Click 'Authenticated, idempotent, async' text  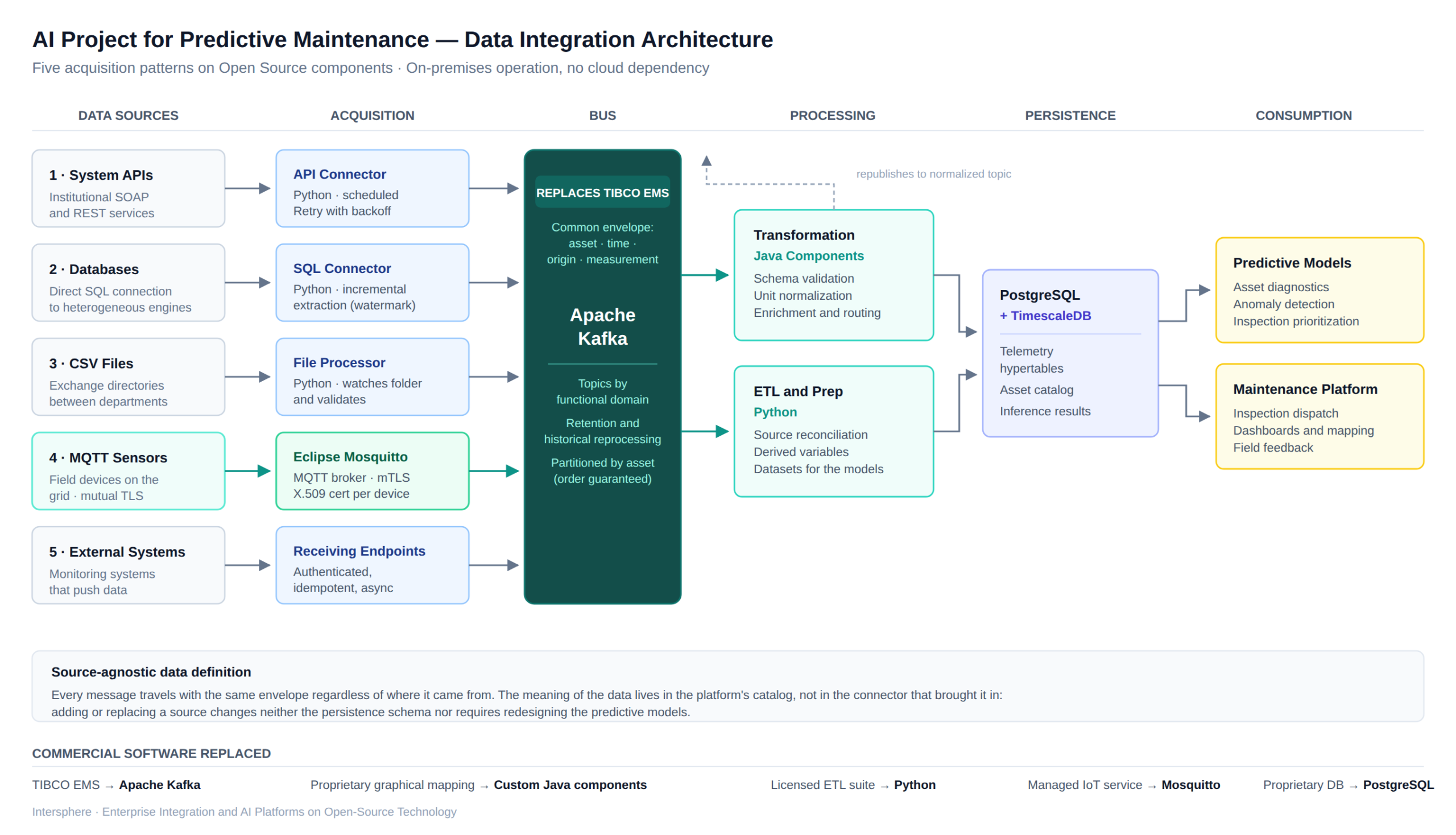tap(343, 579)
